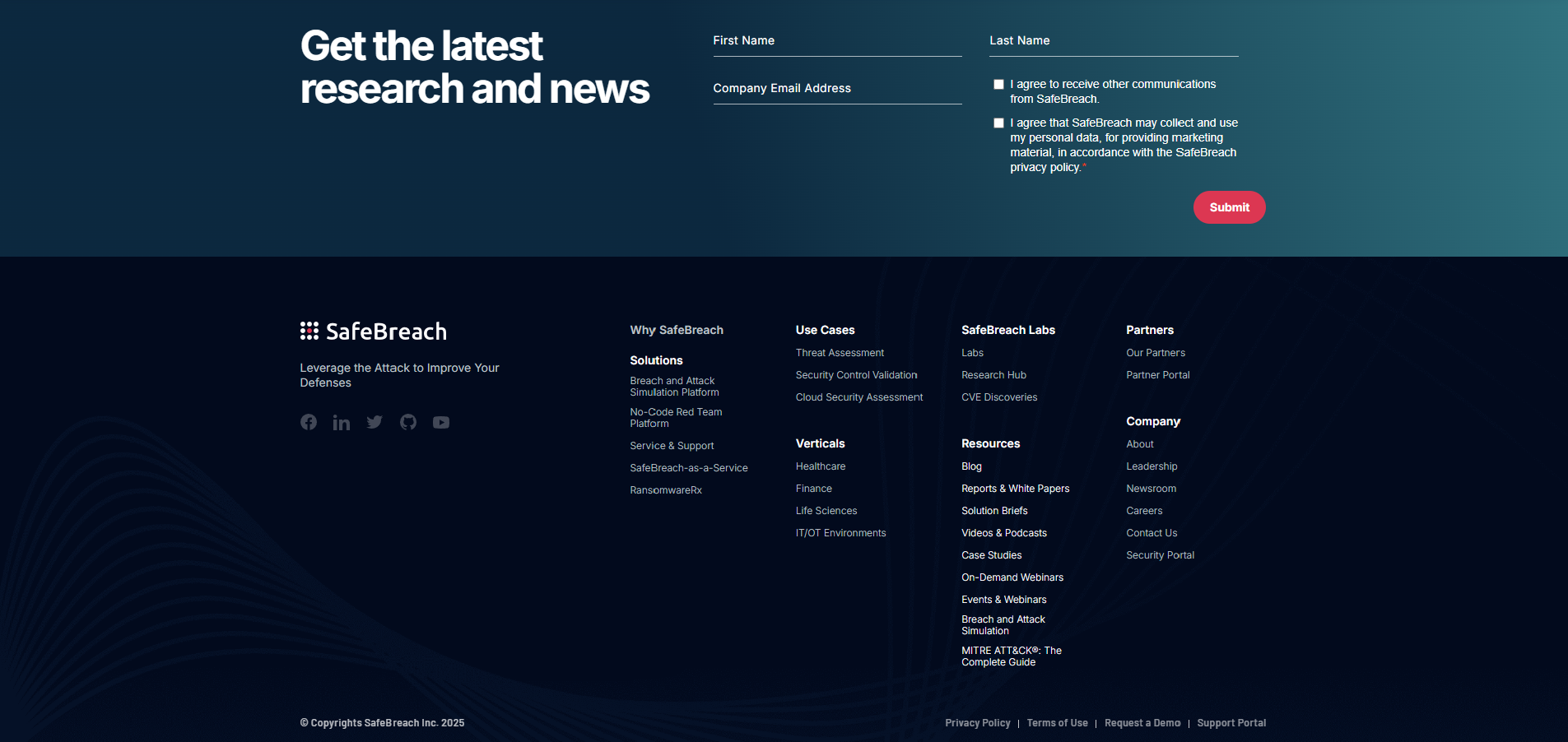Open SafeBreach Facebook page icon
Image resolution: width=1568 pixels, height=742 pixels.
pos(309,422)
